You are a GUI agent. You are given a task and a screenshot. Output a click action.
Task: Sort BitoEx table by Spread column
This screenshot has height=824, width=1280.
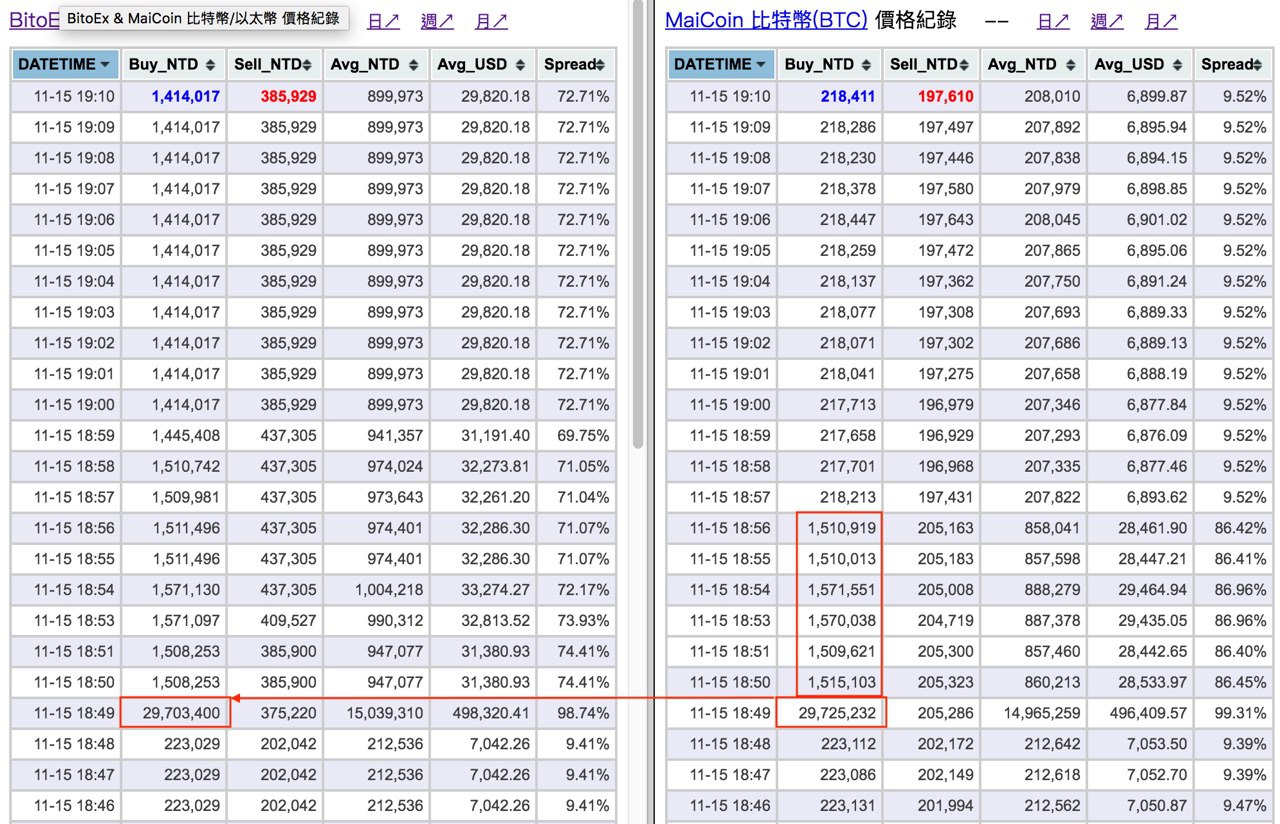(575, 65)
